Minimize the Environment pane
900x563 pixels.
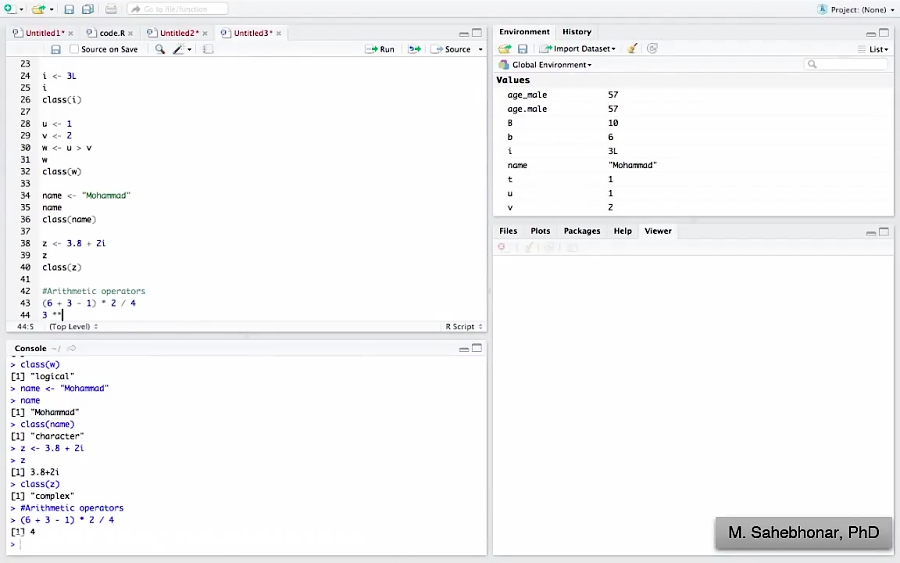[x=871, y=34]
